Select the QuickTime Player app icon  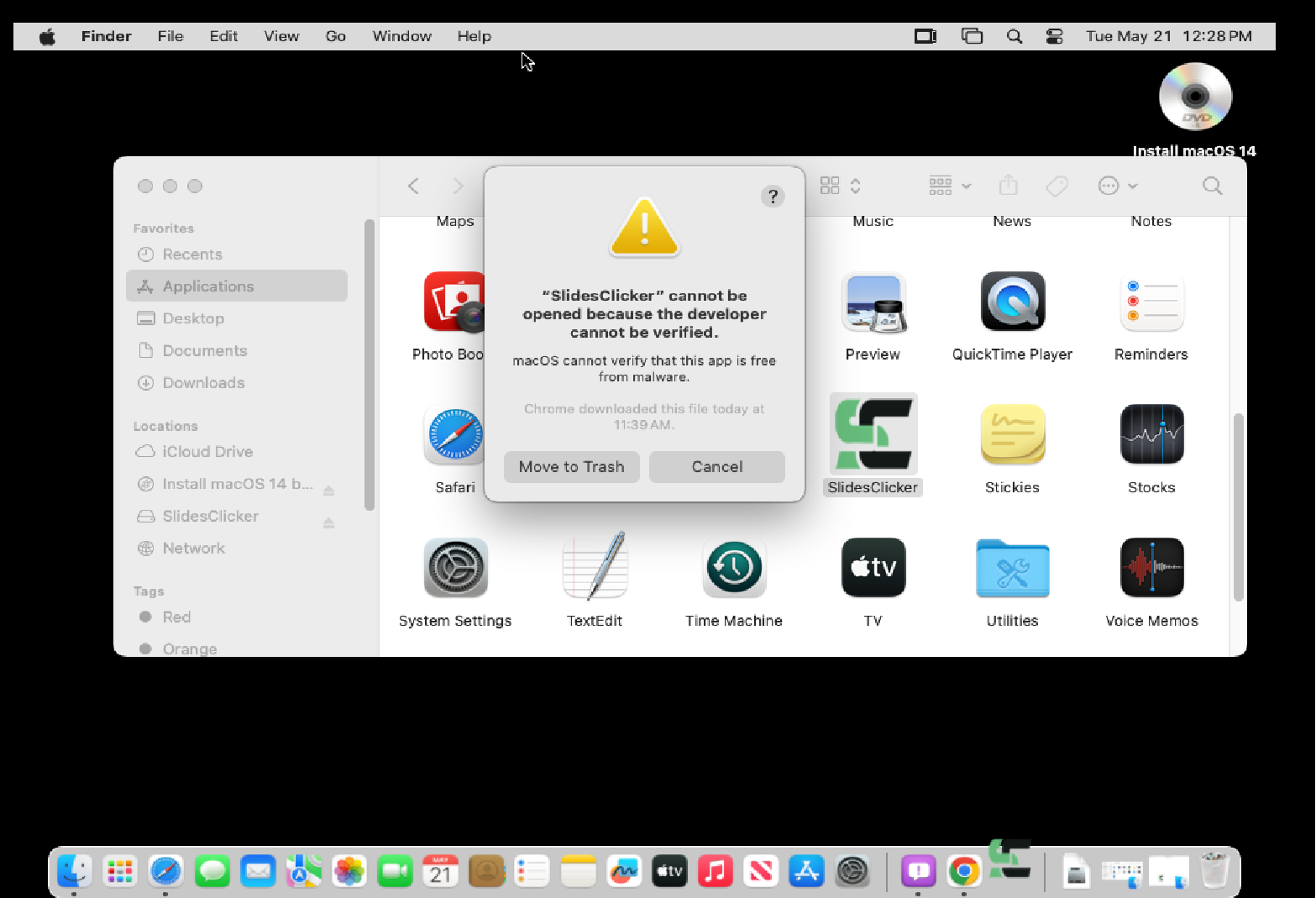(x=1013, y=302)
